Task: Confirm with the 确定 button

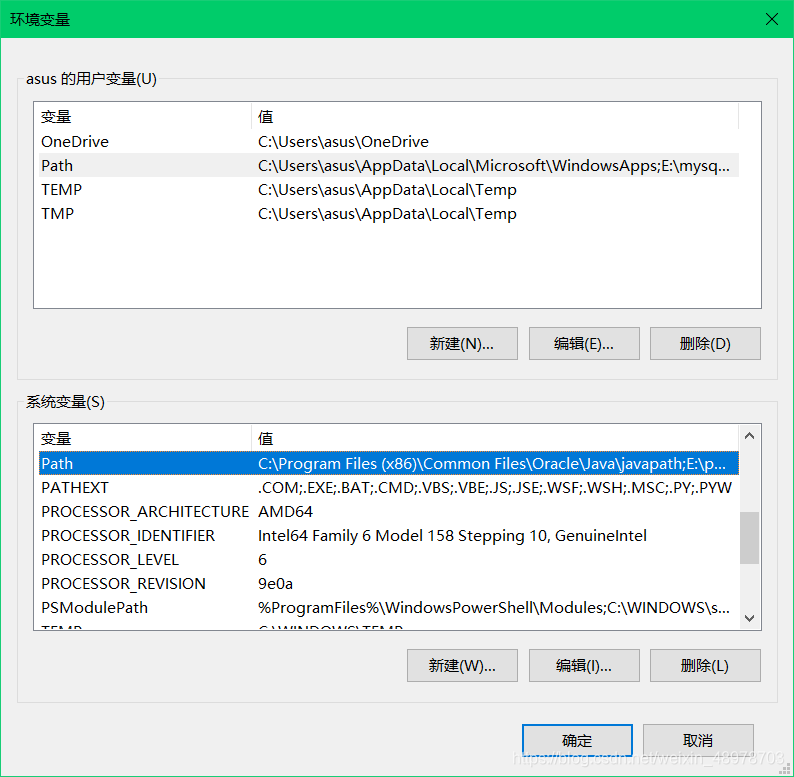Action: click(x=577, y=741)
